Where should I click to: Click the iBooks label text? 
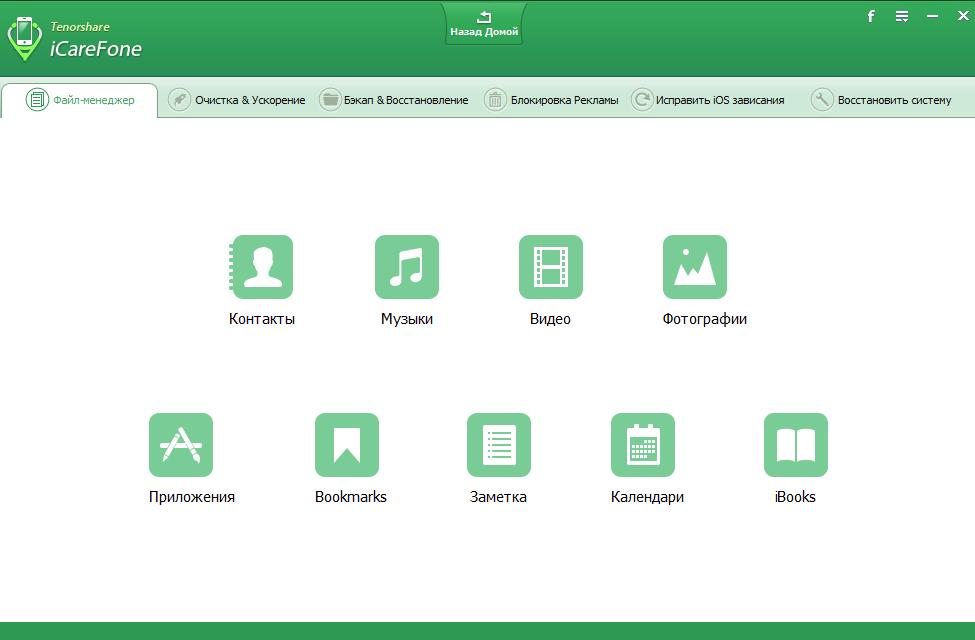pos(795,497)
